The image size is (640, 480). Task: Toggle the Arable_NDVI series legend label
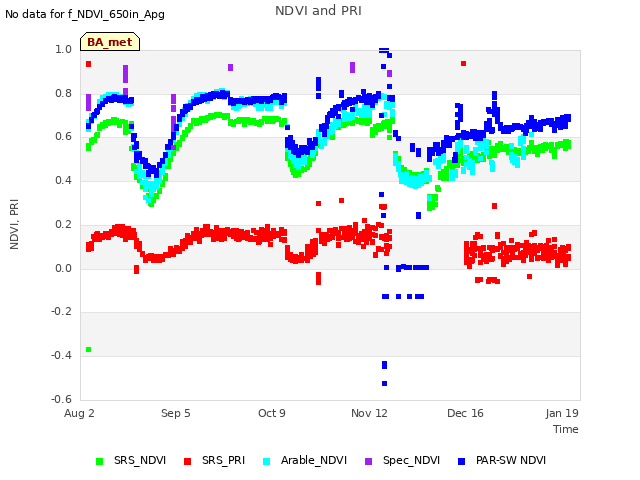point(314,460)
